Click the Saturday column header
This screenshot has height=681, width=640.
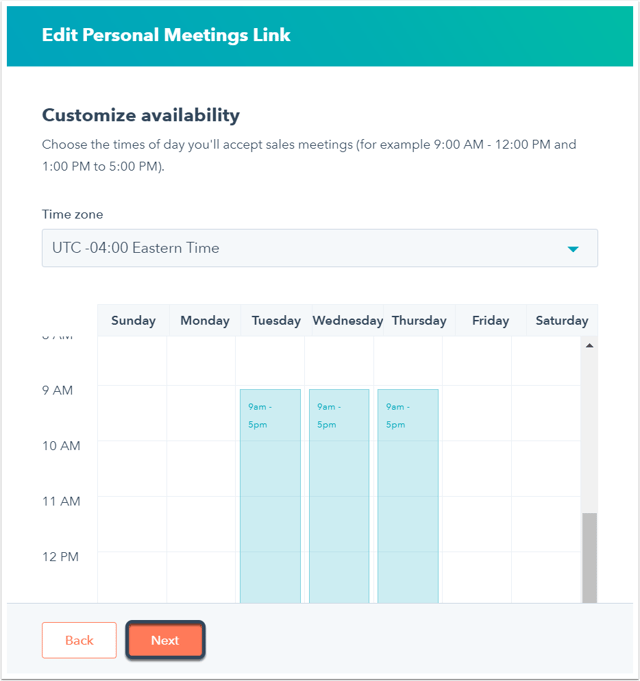[562, 321]
